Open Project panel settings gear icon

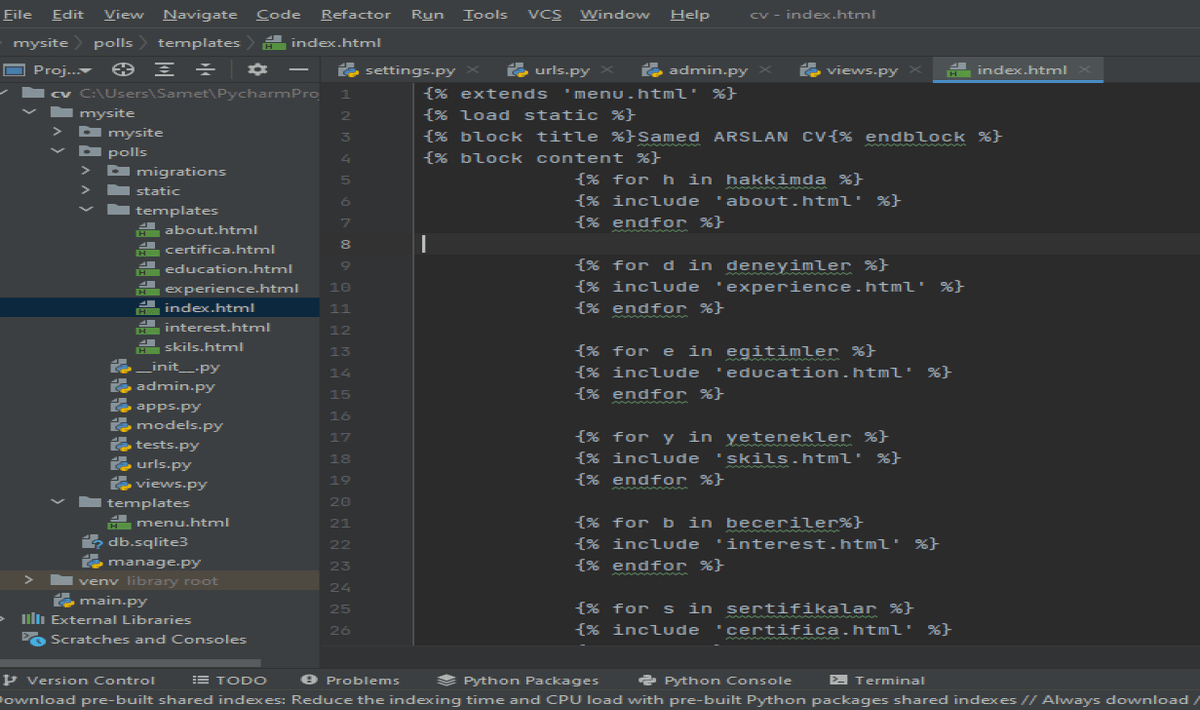257,70
